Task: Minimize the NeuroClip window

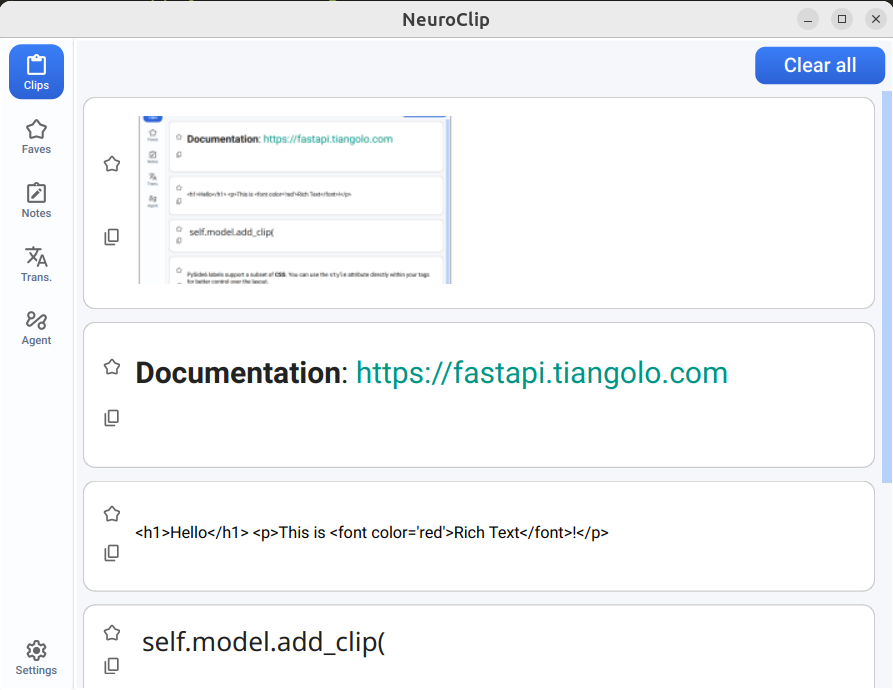Action: click(808, 19)
